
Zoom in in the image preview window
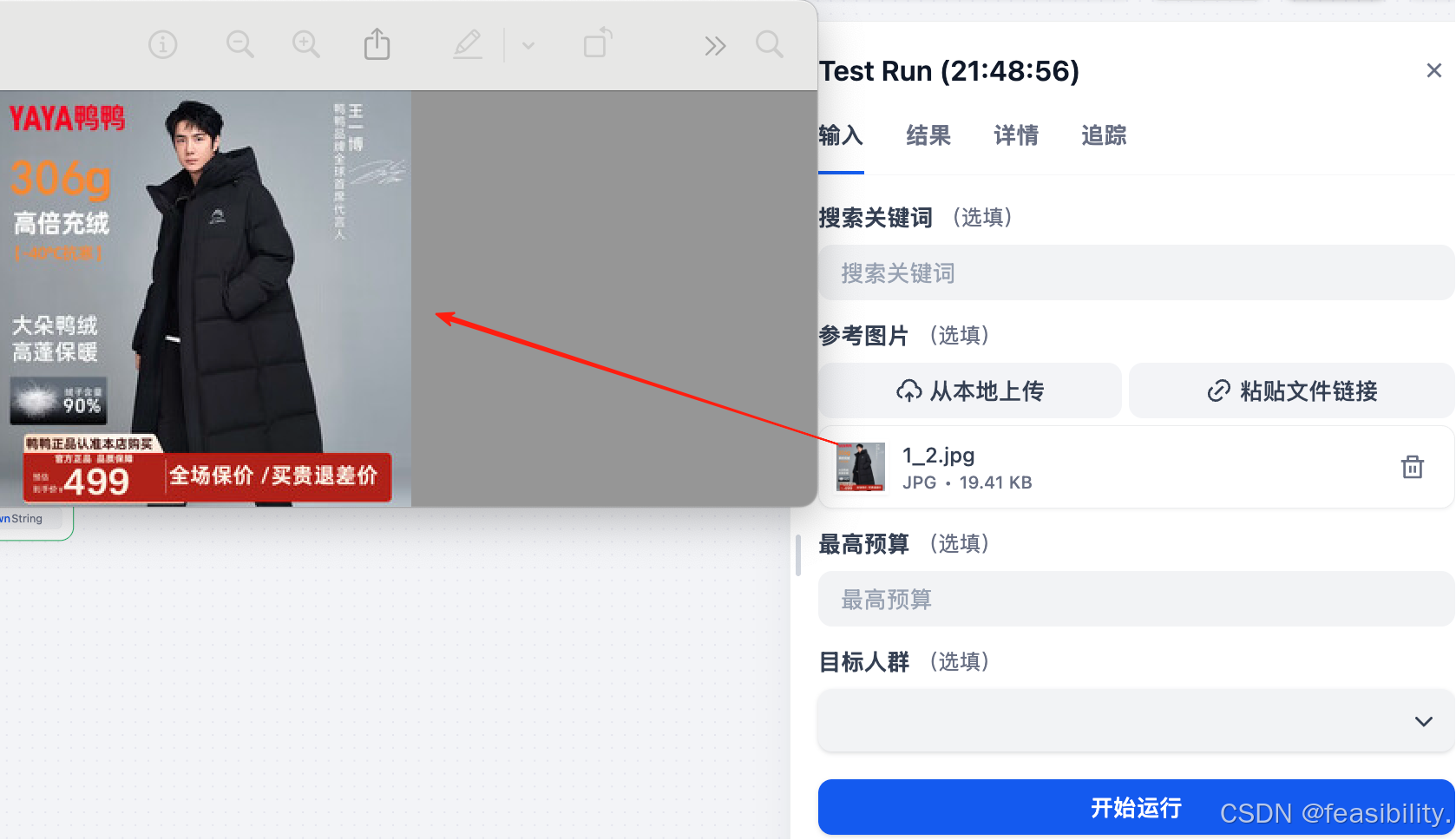(305, 44)
